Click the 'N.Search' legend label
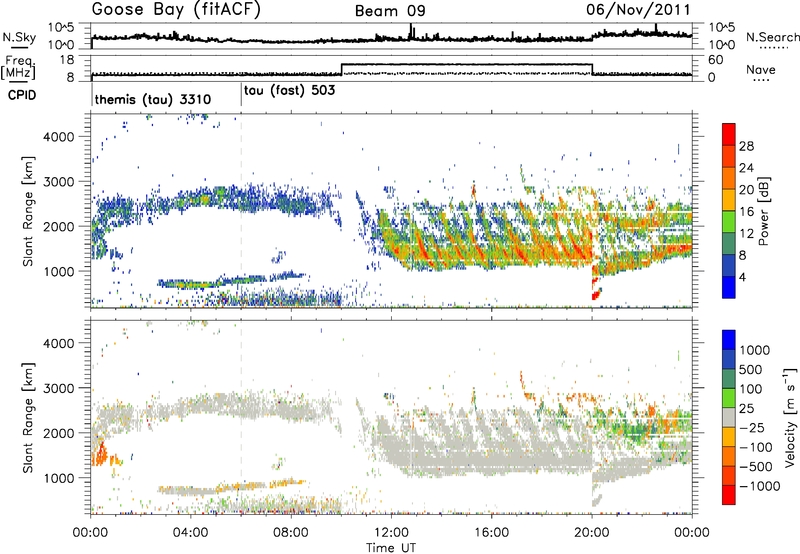Viewport: 800px width, 554px height. coord(772,37)
